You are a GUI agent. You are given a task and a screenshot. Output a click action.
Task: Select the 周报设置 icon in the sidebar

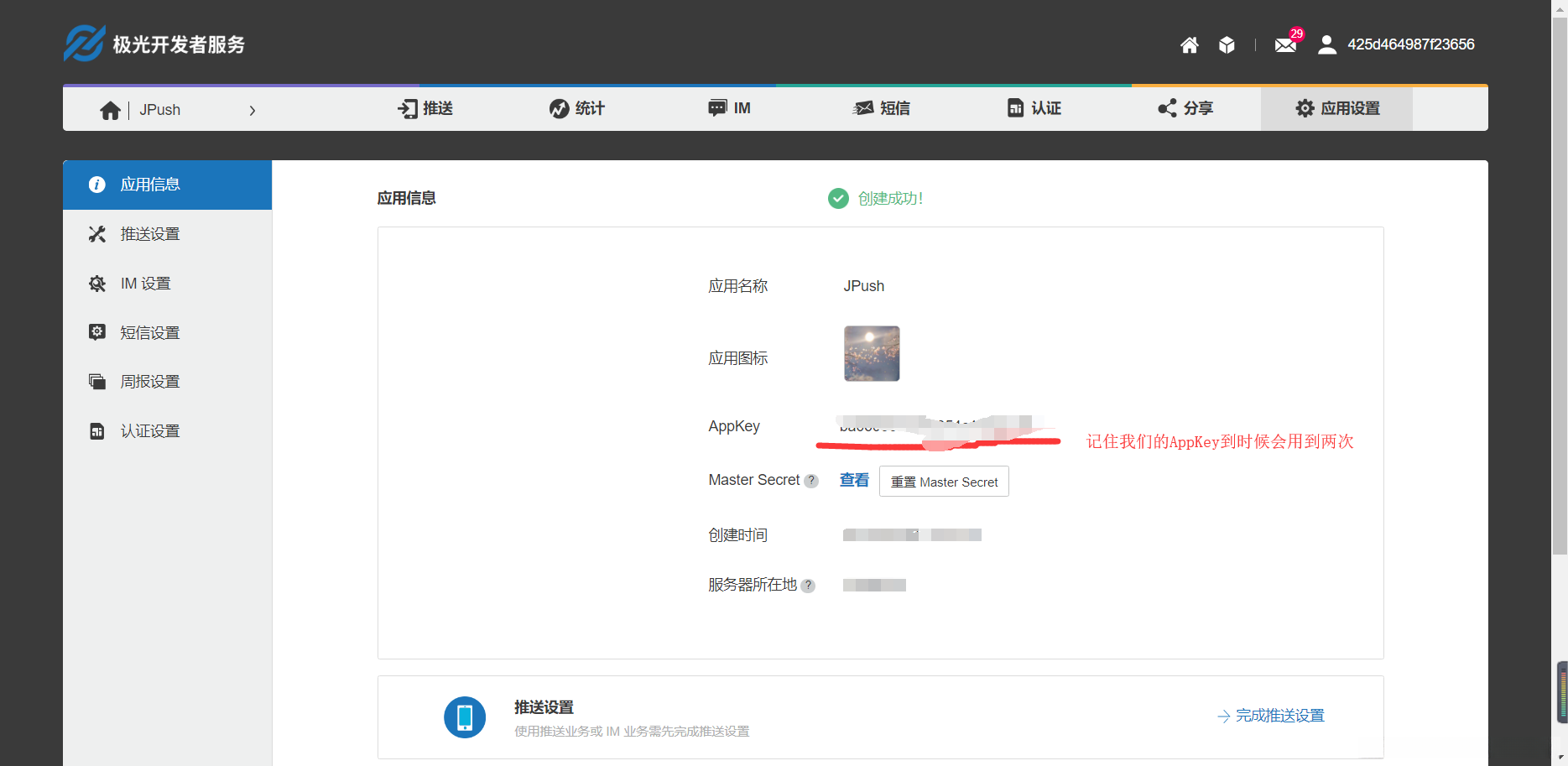(x=97, y=380)
